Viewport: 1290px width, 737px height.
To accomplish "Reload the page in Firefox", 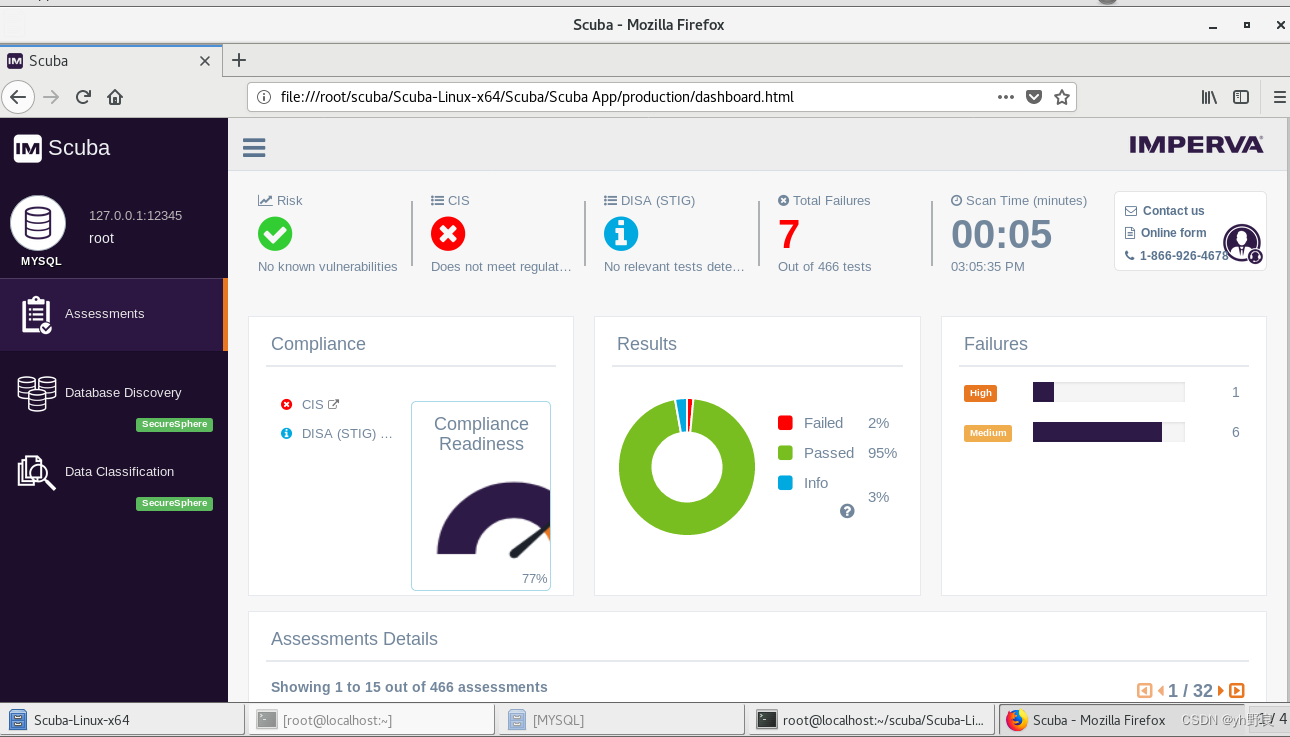I will point(83,97).
